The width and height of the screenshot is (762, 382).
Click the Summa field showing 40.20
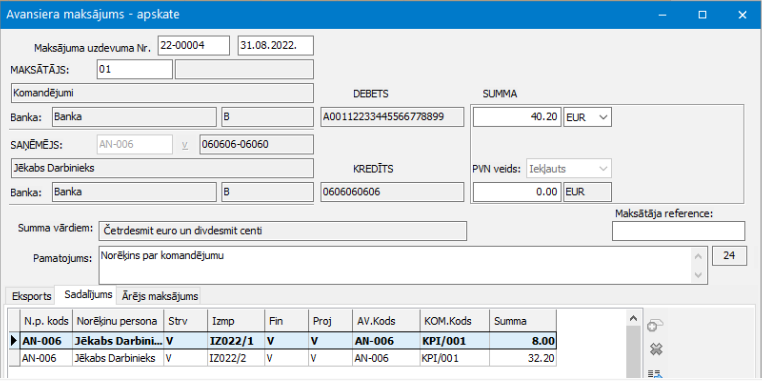click(x=517, y=117)
